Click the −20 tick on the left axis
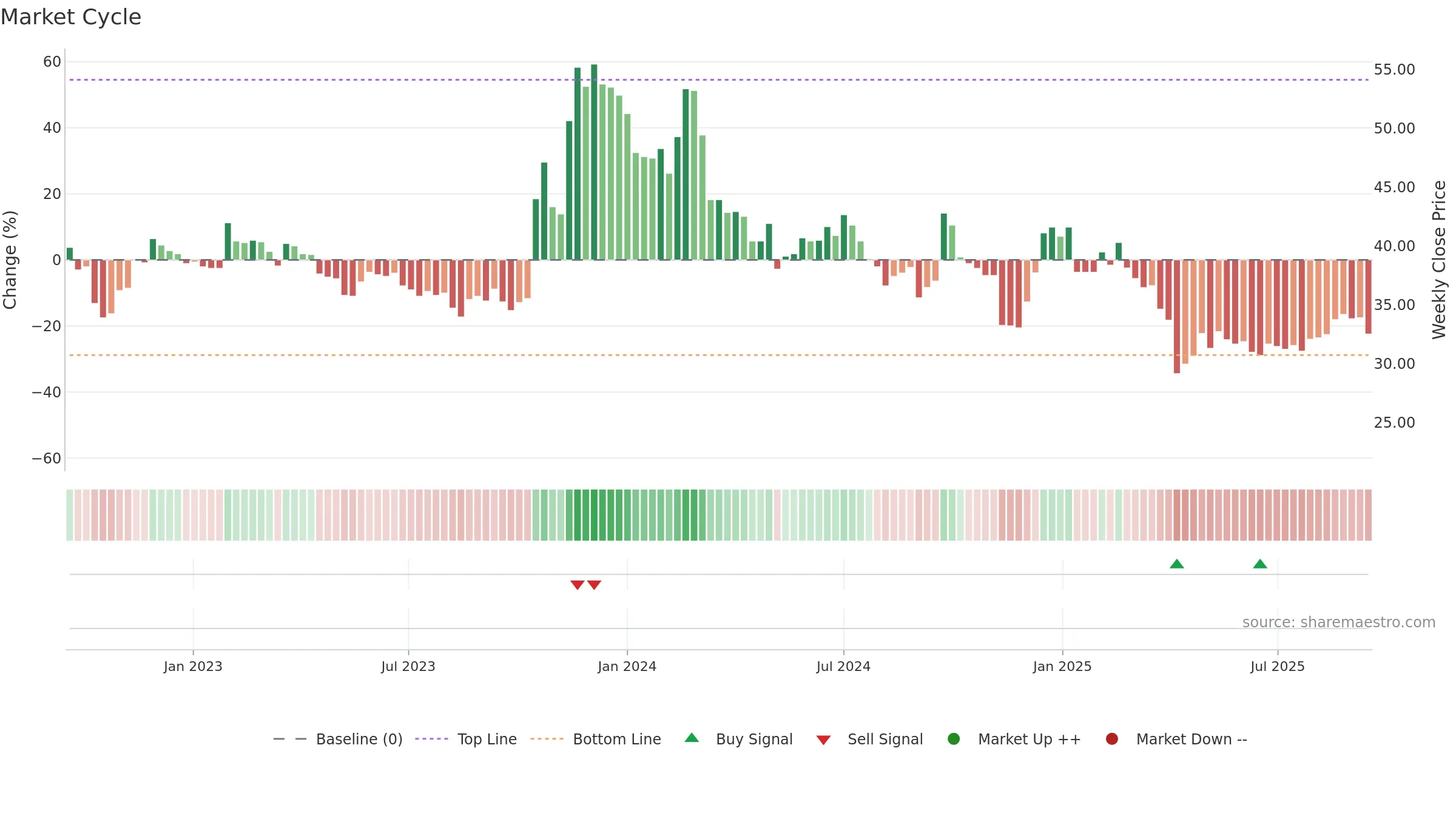Image resolution: width=1456 pixels, height=819 pixels. pos(47,326)
